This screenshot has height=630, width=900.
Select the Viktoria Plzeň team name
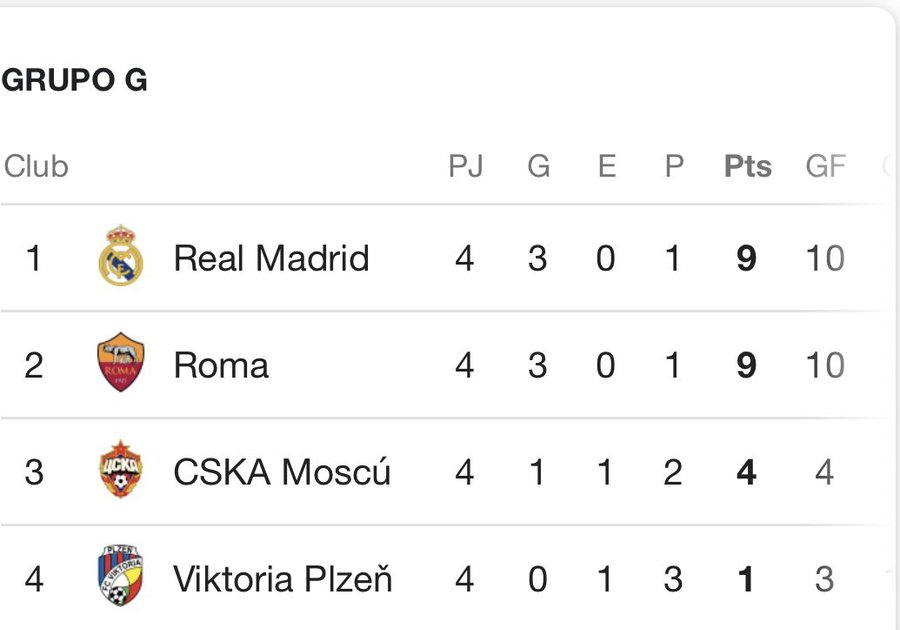(283, 579)
